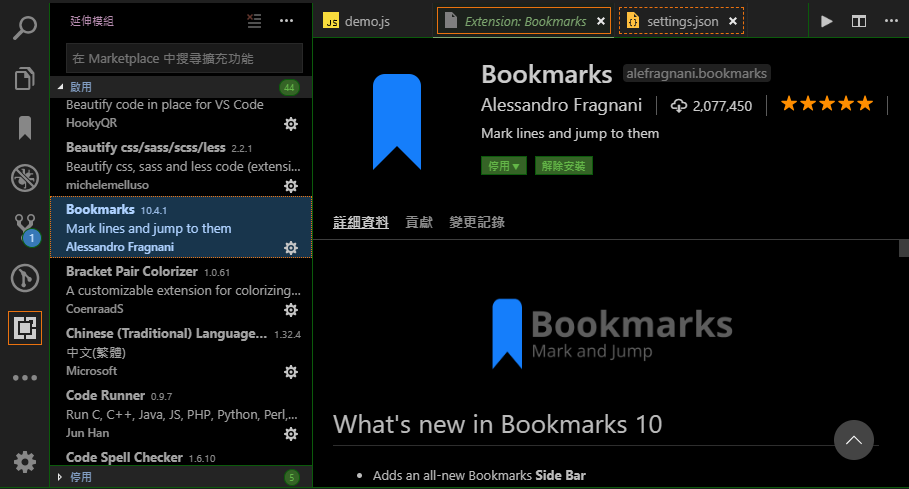
Task: Expand the 停用 disabled extensions section
Action: pos(181,477)
